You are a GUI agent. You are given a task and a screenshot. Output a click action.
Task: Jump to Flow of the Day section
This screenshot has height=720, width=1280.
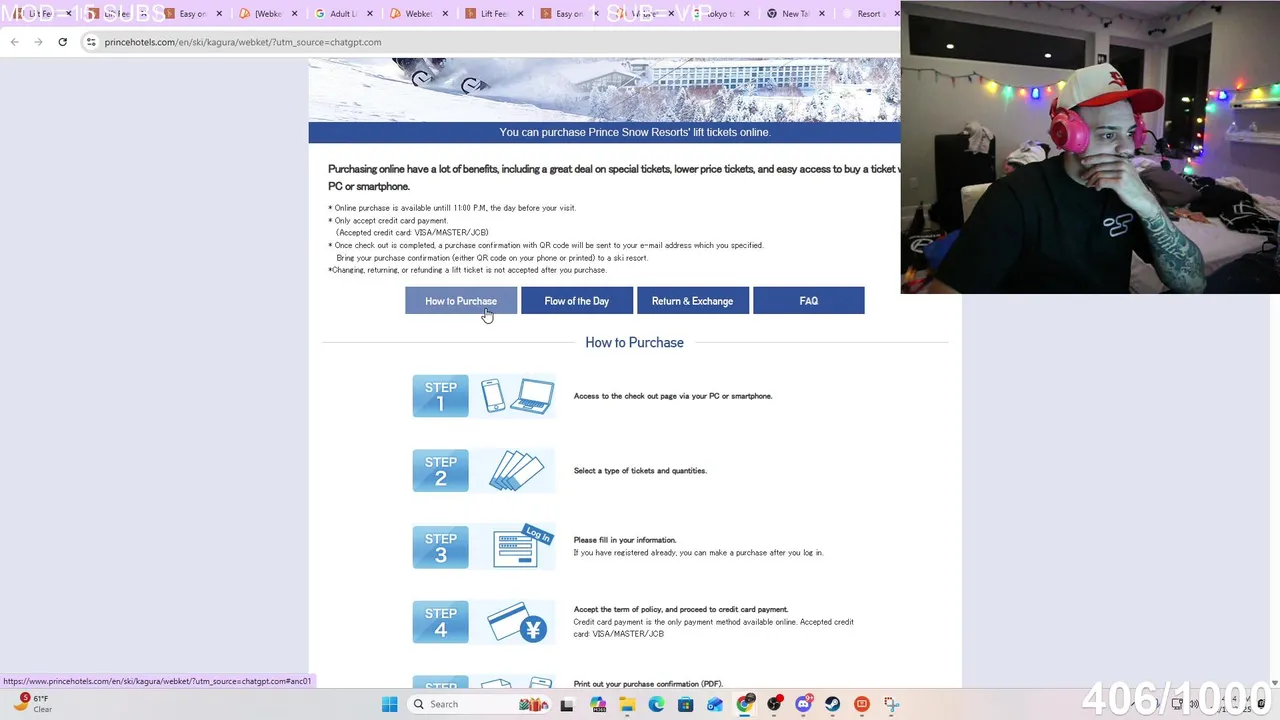pos(577,301)
